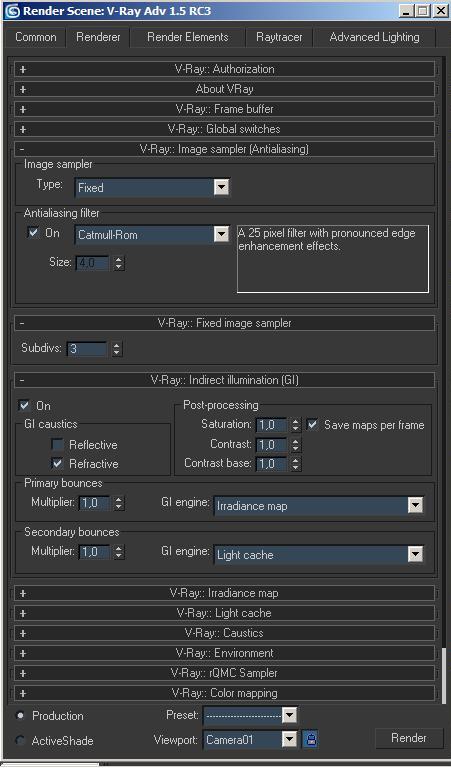451x768 pixels.
Task: Click the Subdivs value field
Action: click(87, 349)
